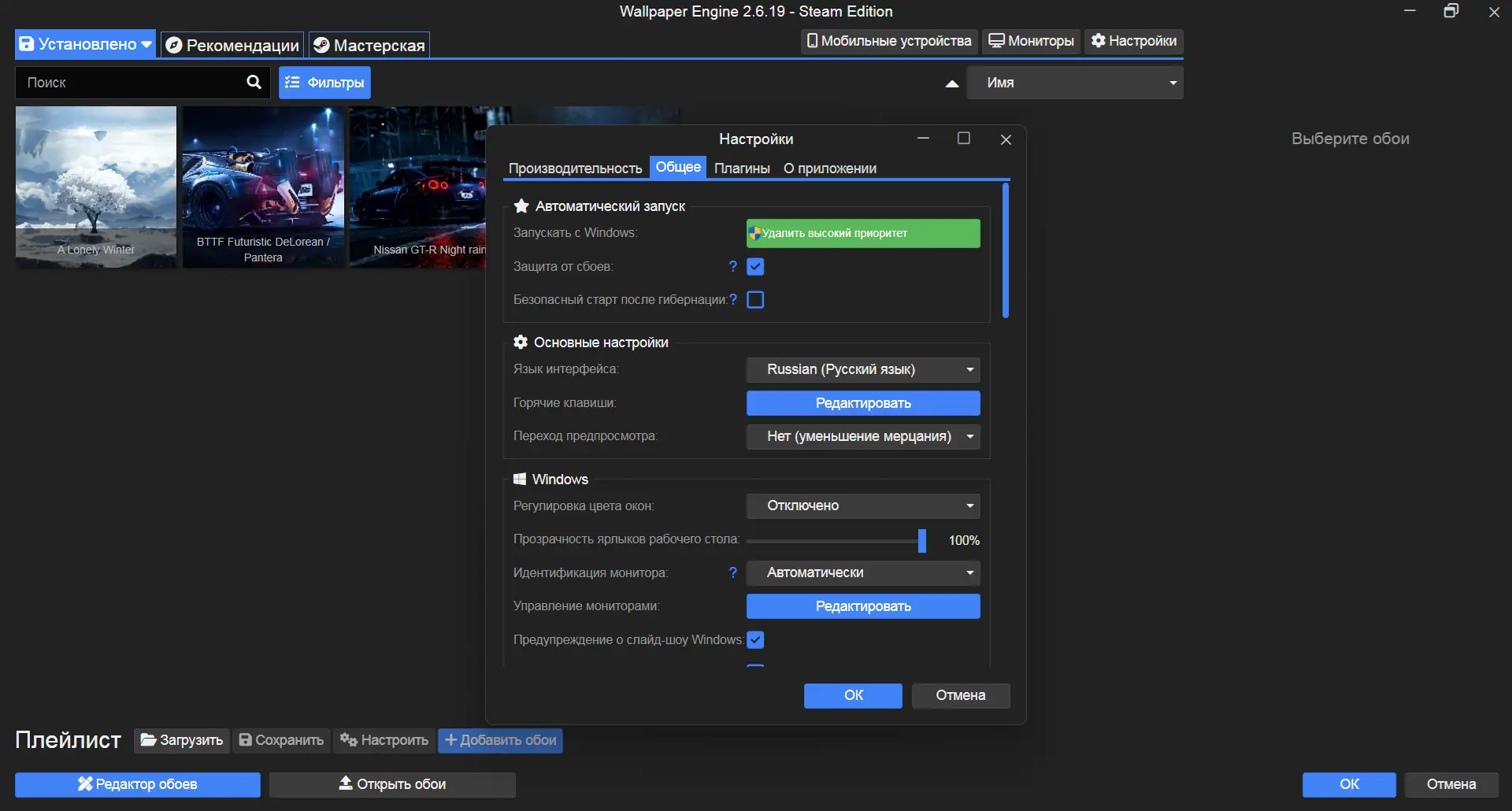Screen dimensions: 1512x811
Task: Switch to the Плагины tab
Action: pyautogui.click(x=742, y=168)
